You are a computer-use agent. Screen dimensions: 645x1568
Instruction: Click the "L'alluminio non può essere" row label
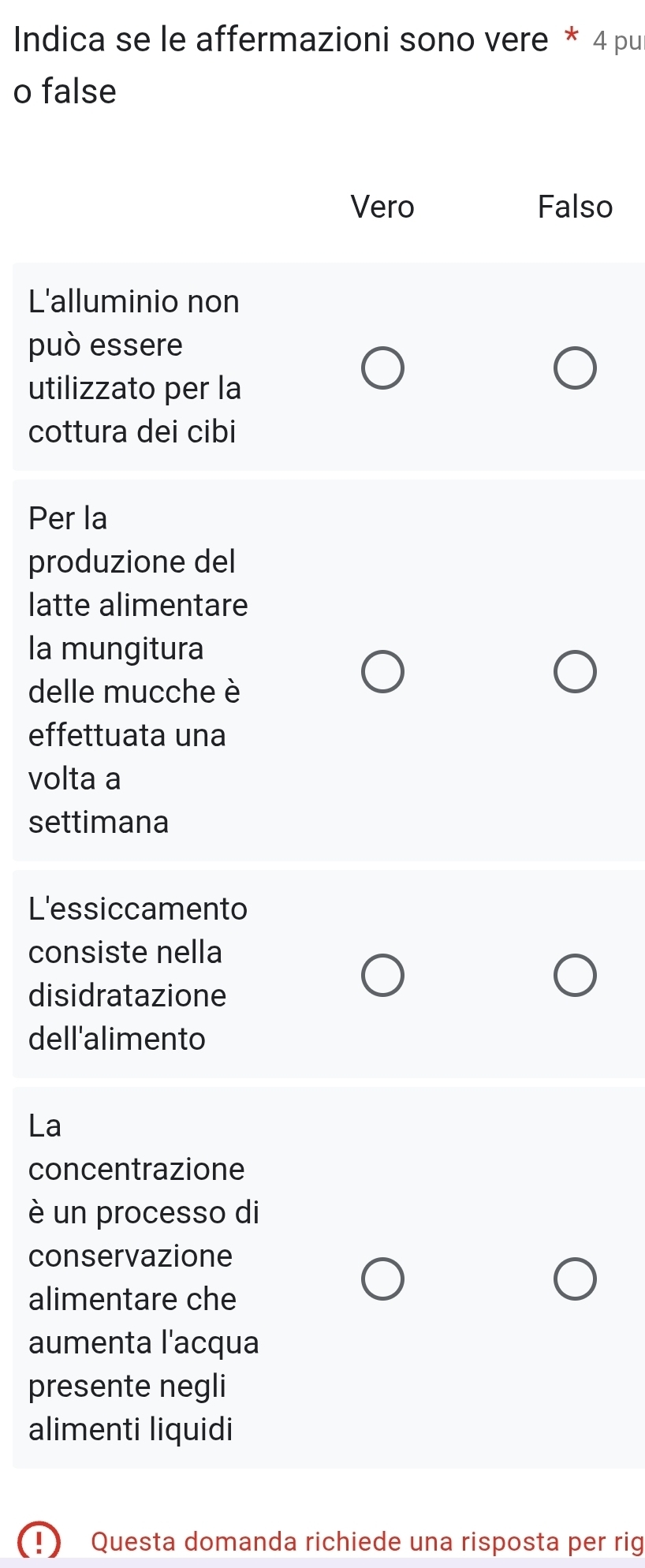click(x=134, y=367)
